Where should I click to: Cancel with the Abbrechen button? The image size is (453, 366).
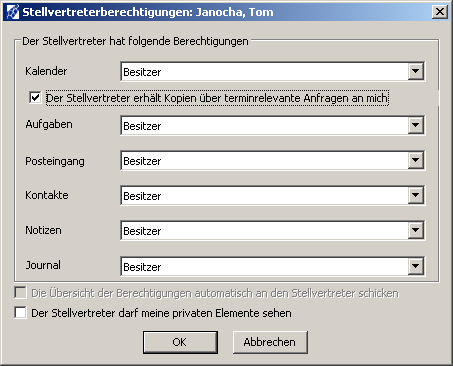click(x=270, y=342)
